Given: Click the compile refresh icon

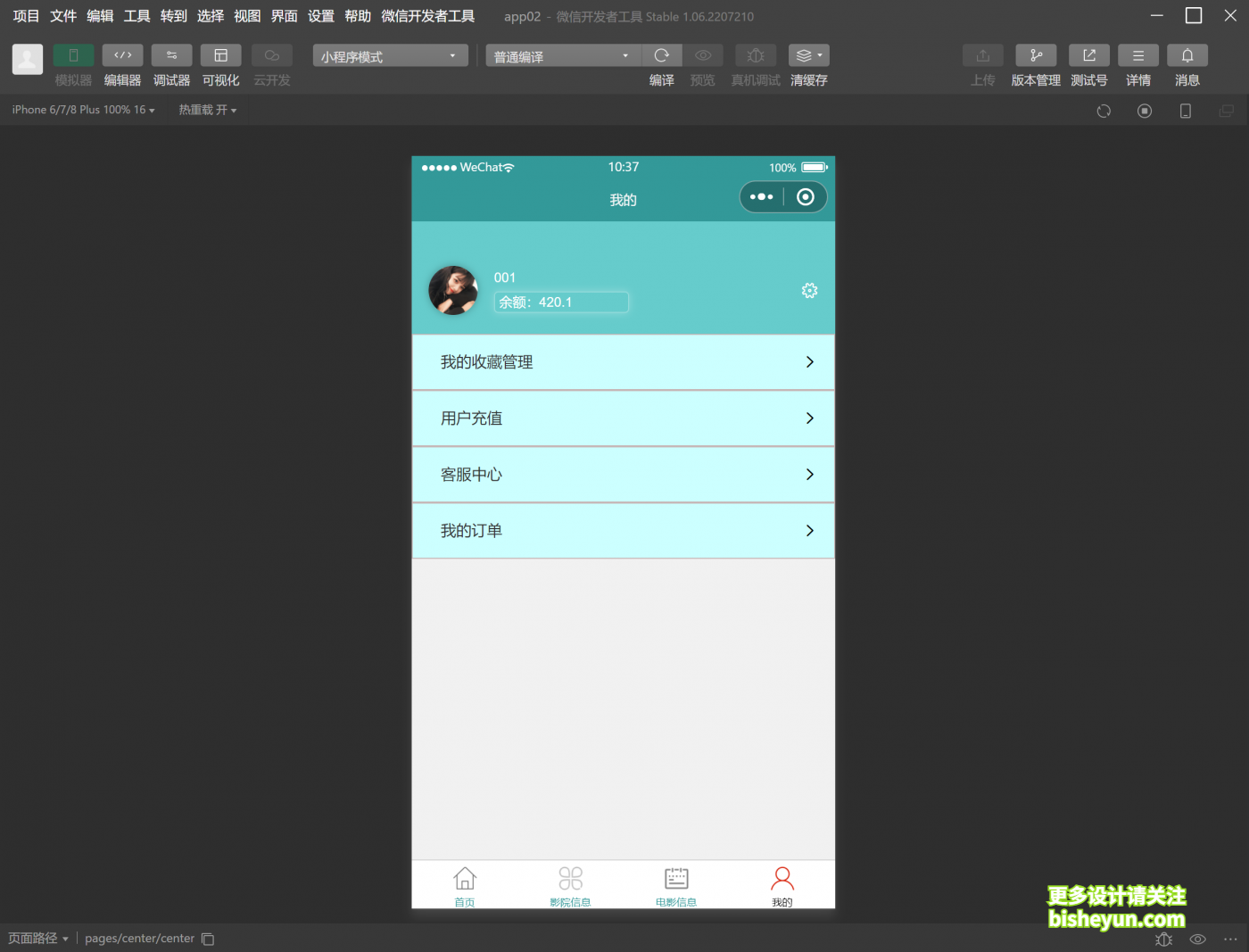Looking at the screenshot, I should click(662, 55).
